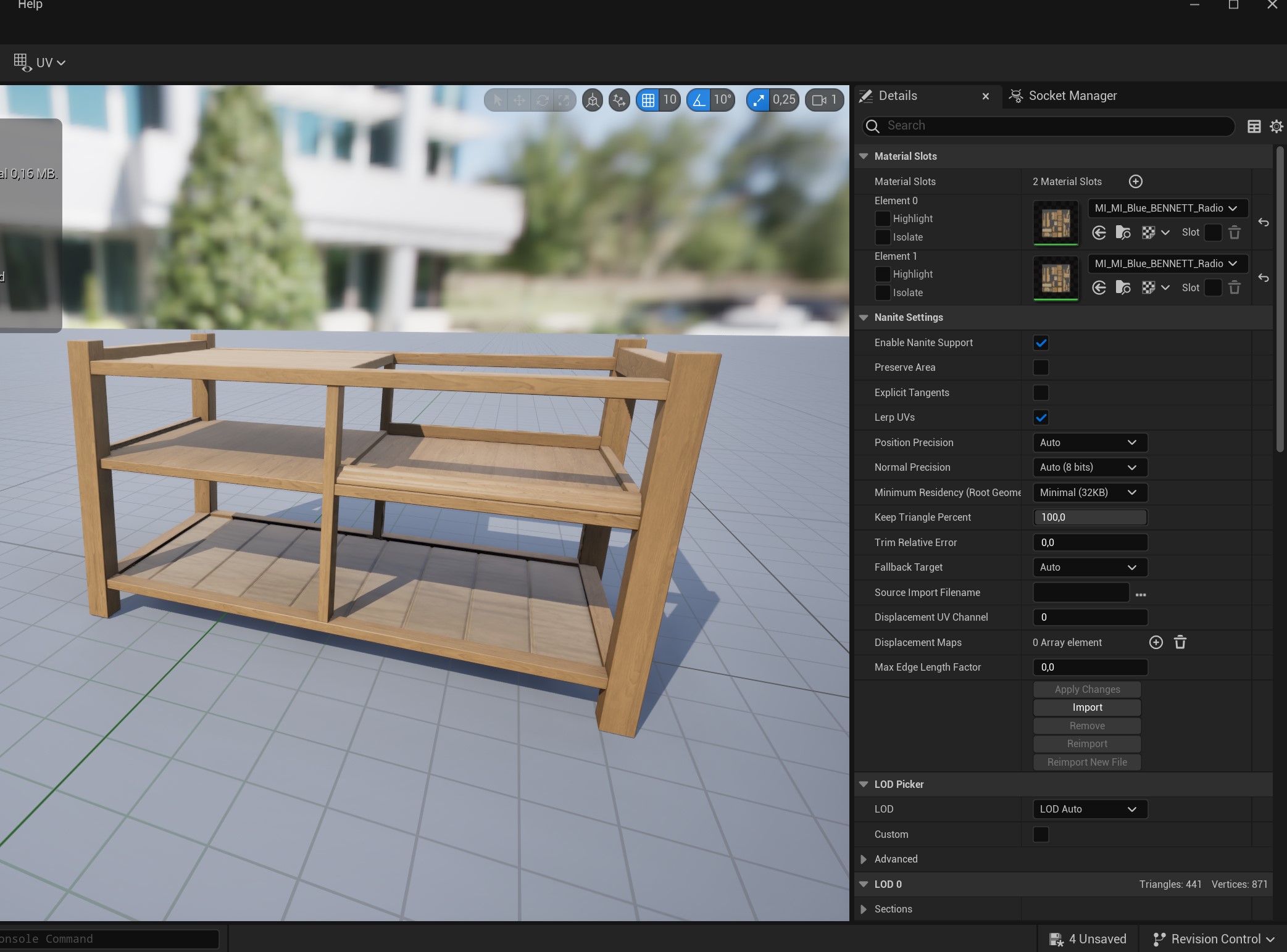Open the UV channel dropdown
1287x952 pixels.
40,62
